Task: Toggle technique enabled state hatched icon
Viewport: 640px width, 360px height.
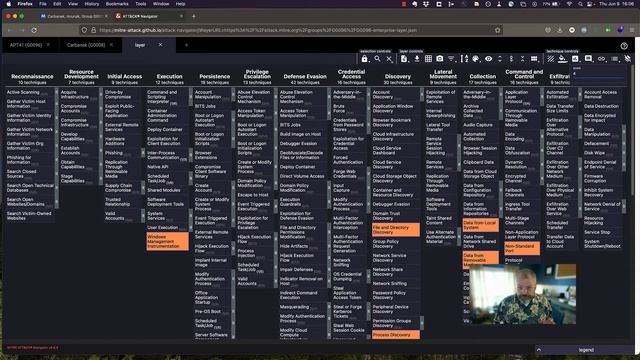Action: click(551, 59)
